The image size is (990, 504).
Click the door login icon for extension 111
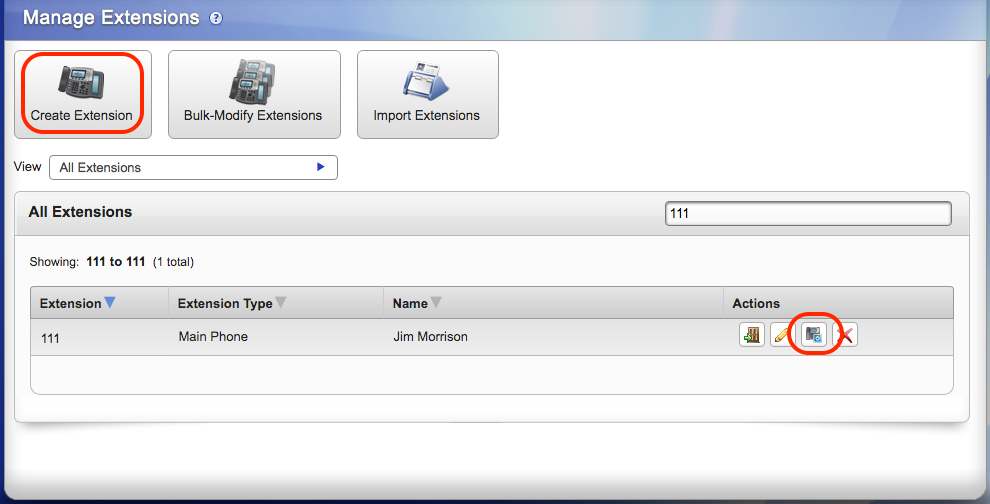pos(752,335)
